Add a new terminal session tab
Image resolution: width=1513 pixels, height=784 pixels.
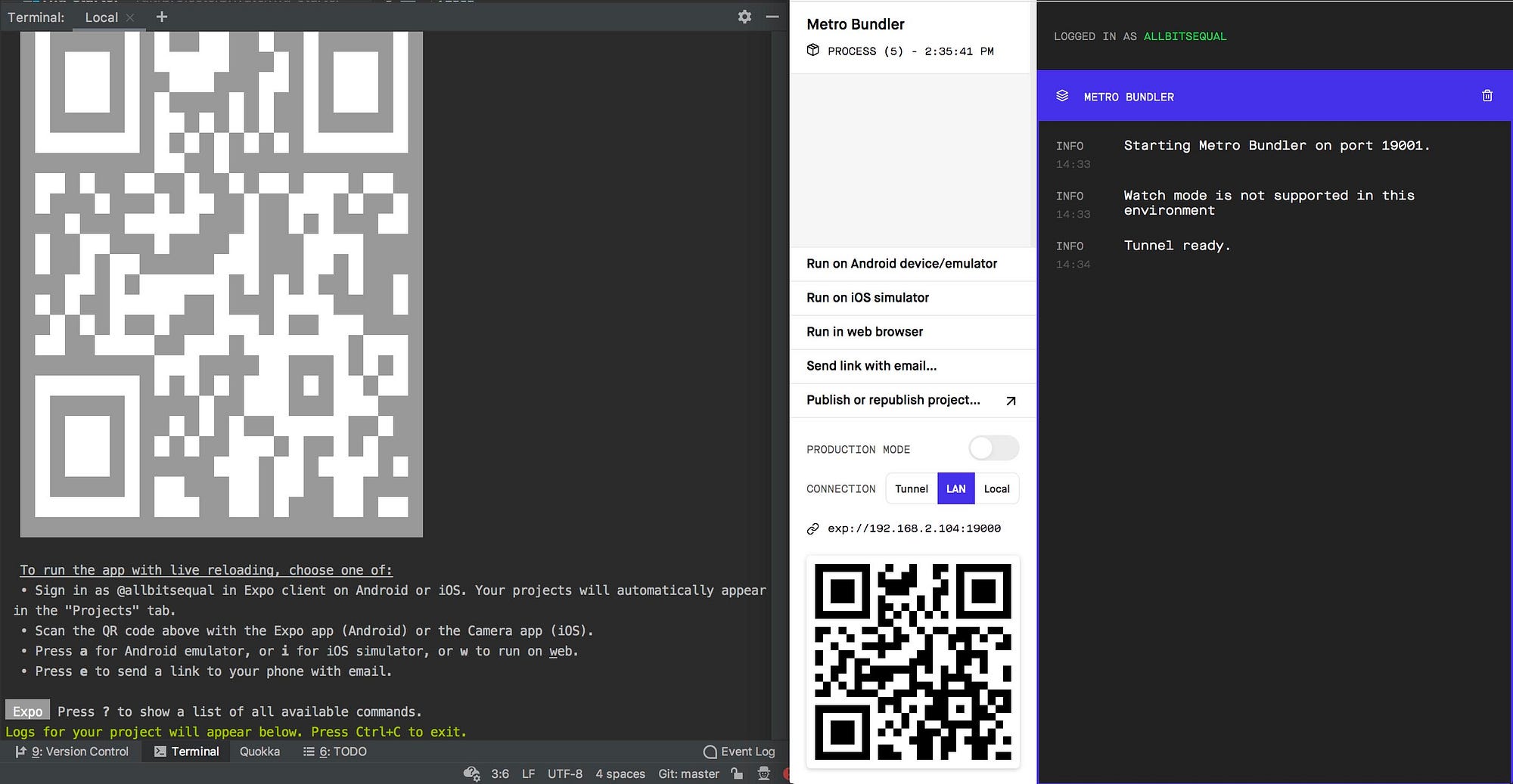[x=161, y=17]
